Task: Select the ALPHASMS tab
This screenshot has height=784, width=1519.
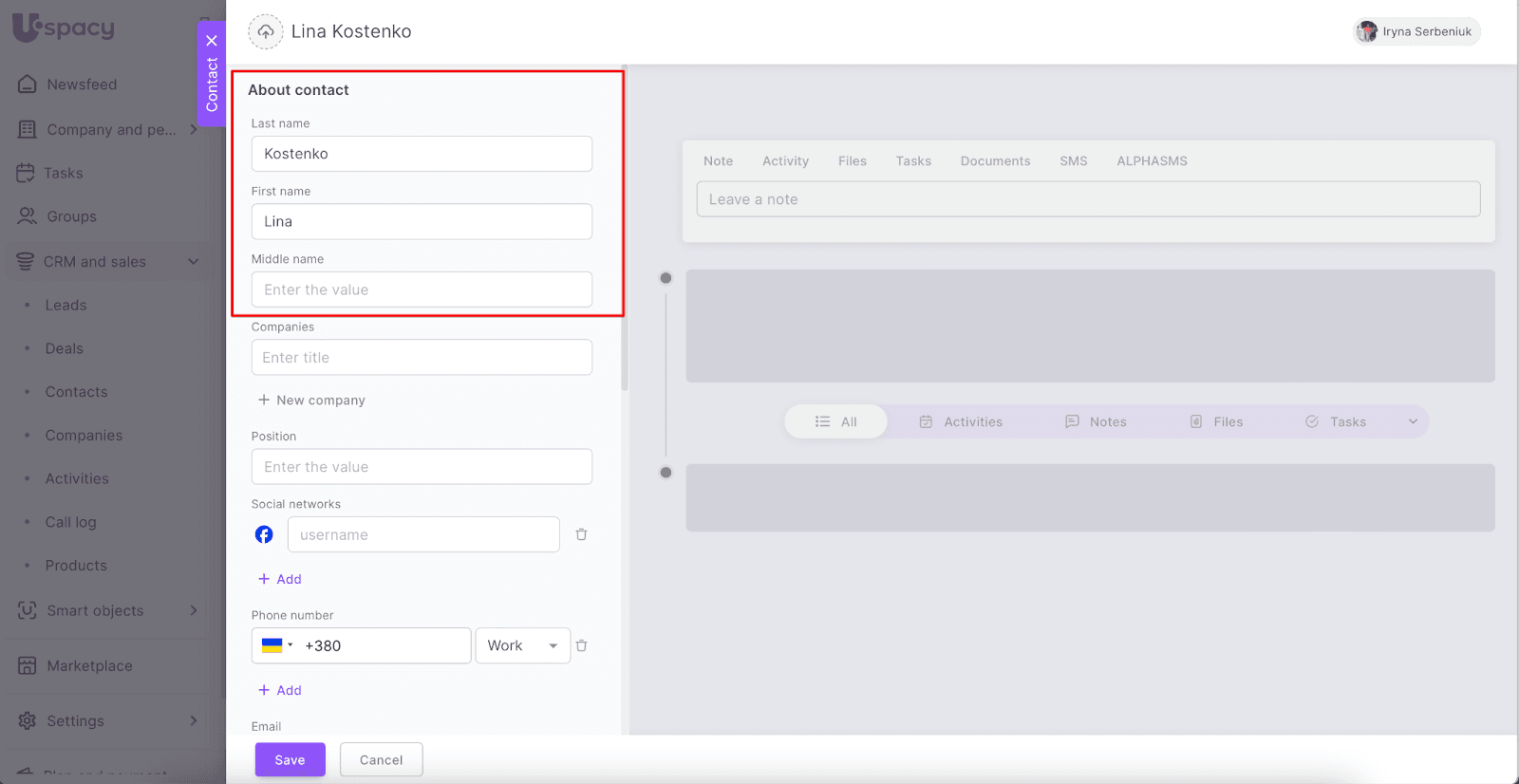Action: click(1152, 161)
